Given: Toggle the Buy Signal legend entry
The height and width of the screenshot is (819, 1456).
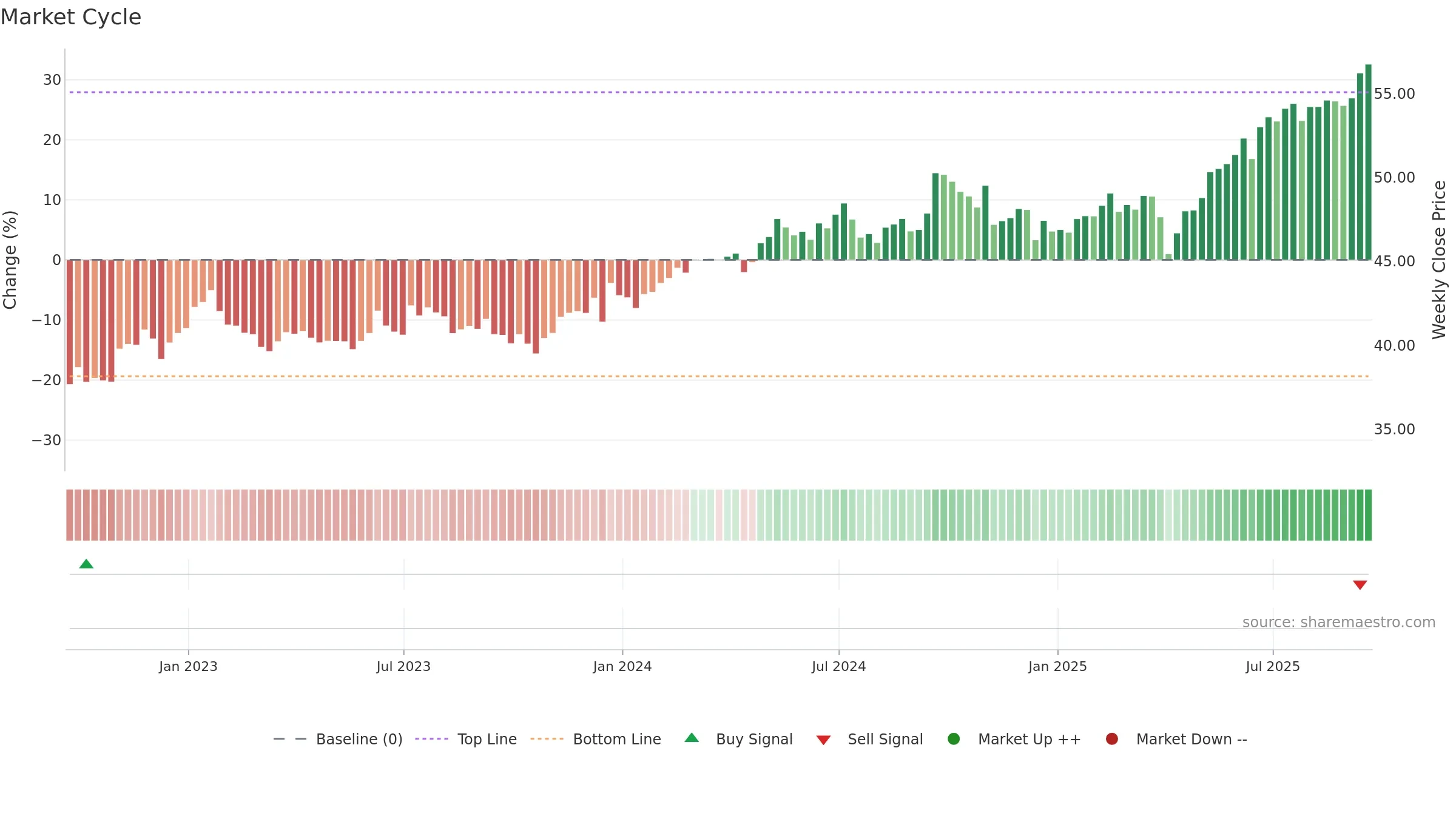Looking at the screenshot, I should point(738,739).
